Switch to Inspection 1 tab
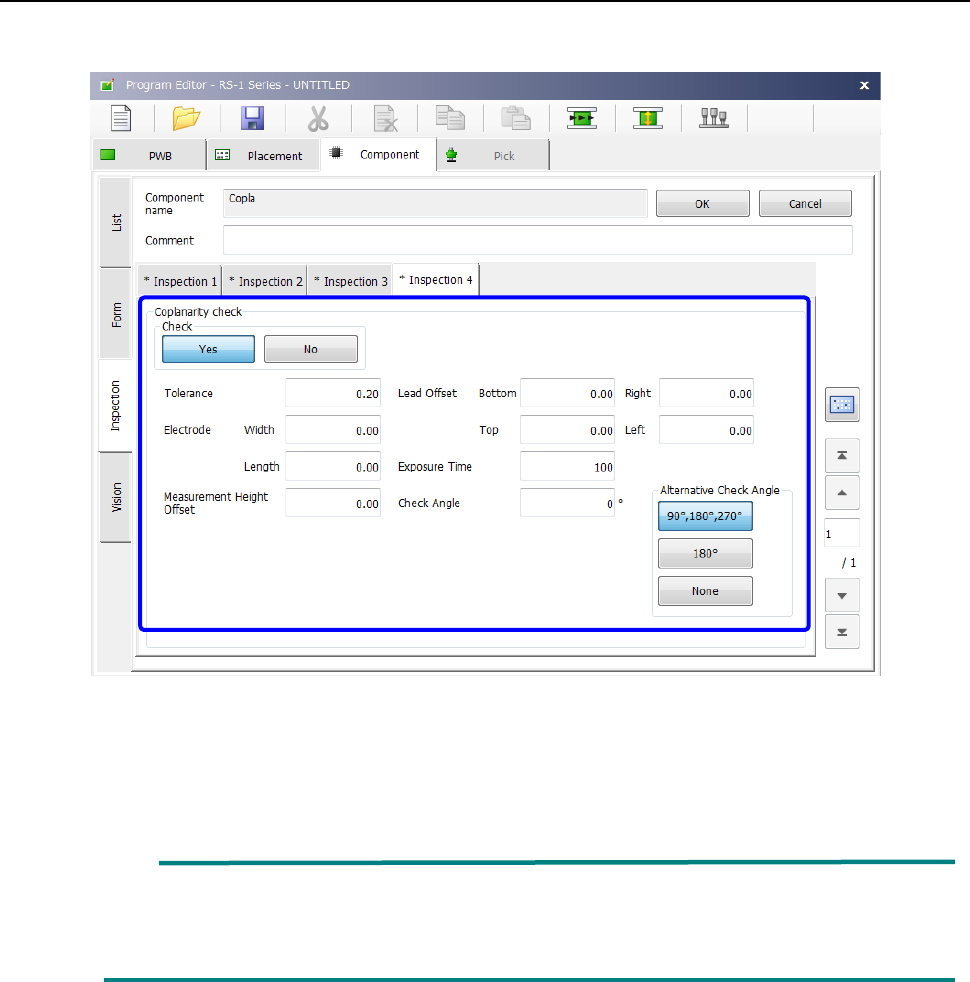 pyautogui.click(x=180, y=281)
